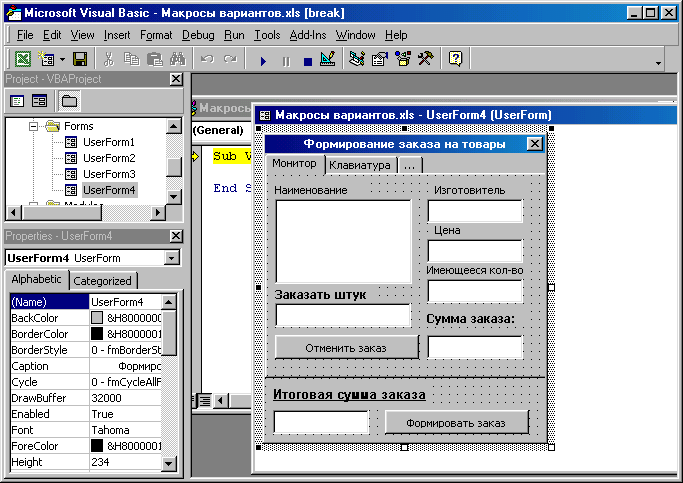Click the View Code icon in Project panel

coord(17,101)
